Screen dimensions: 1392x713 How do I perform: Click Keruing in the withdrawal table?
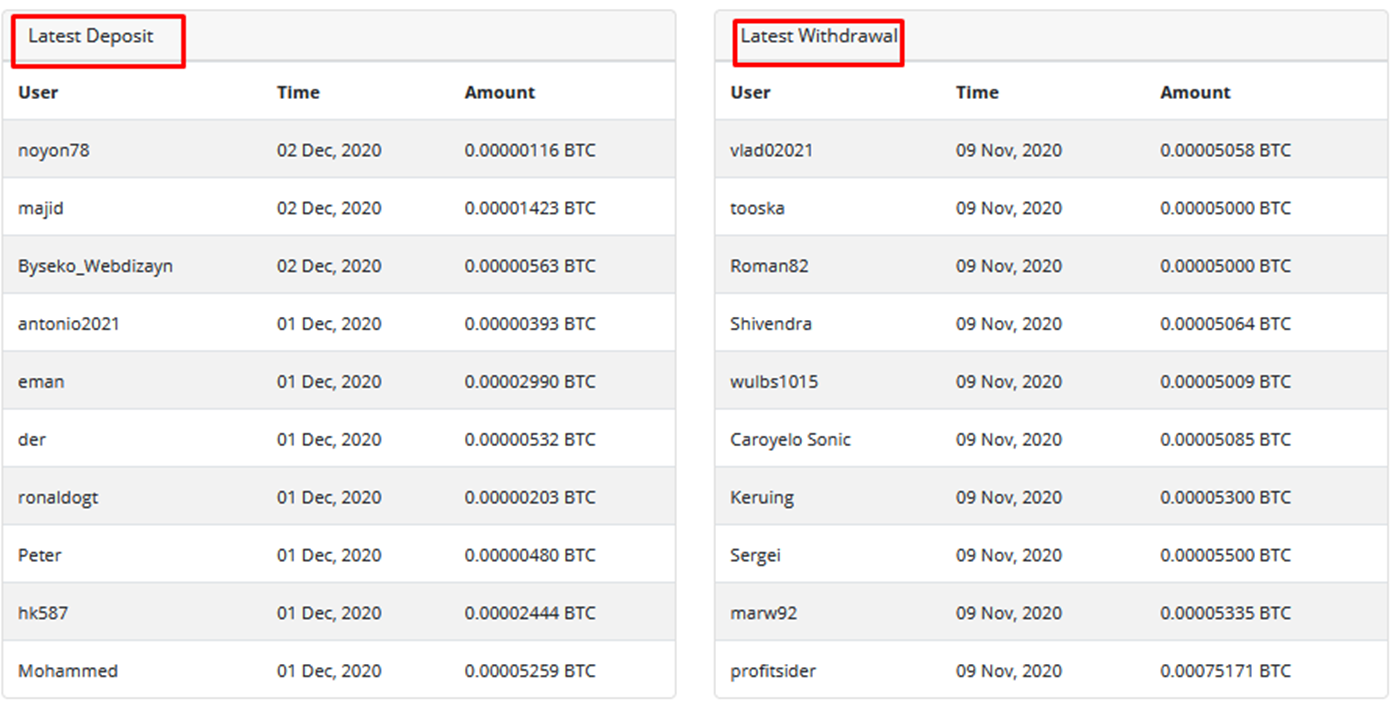coord(762,498)
